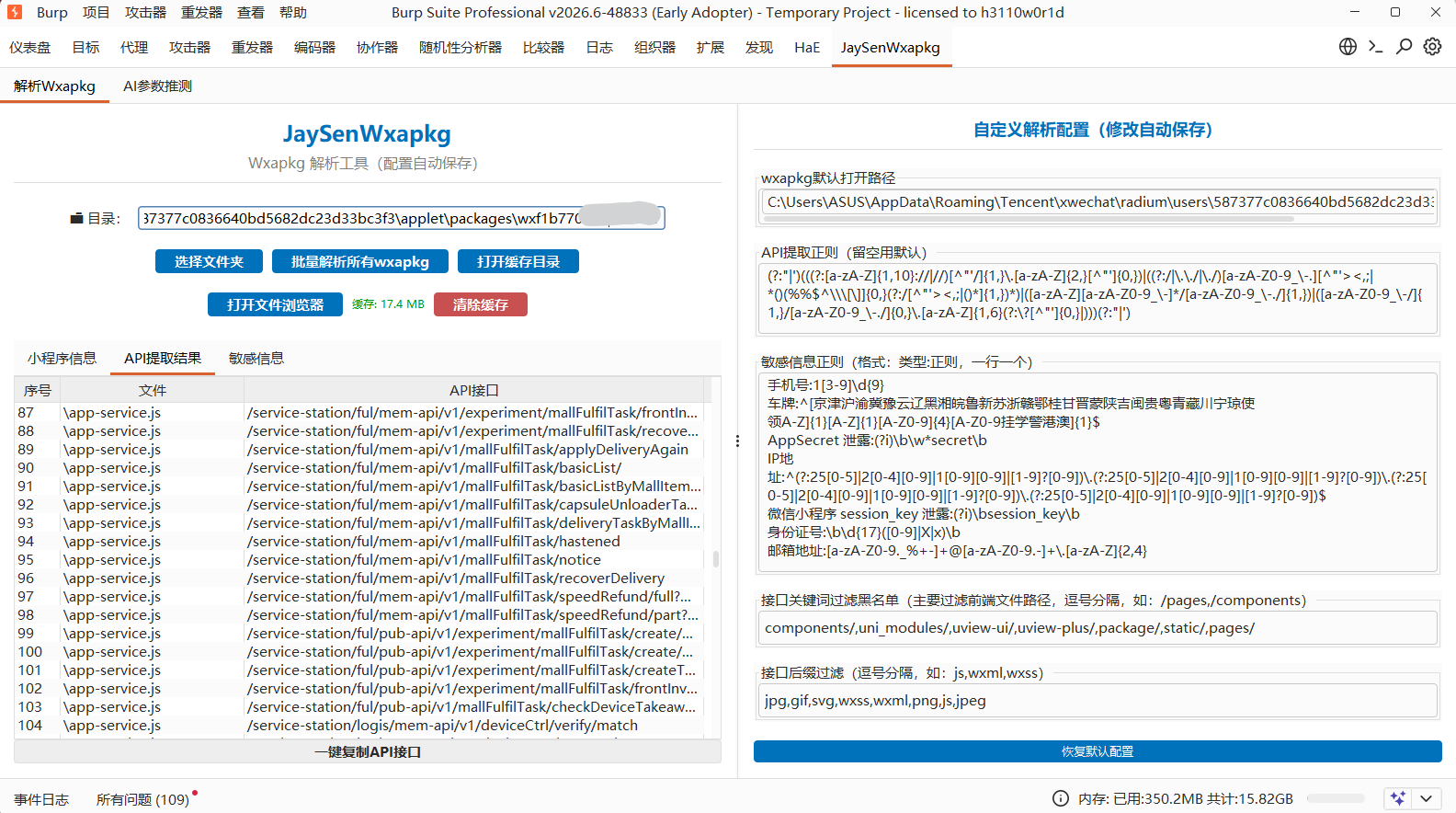Image resolution: width=1456 pixels, height=813 pixels.
Task: Switch to the 仪表盘 tab
Action: tap(30, 47)
